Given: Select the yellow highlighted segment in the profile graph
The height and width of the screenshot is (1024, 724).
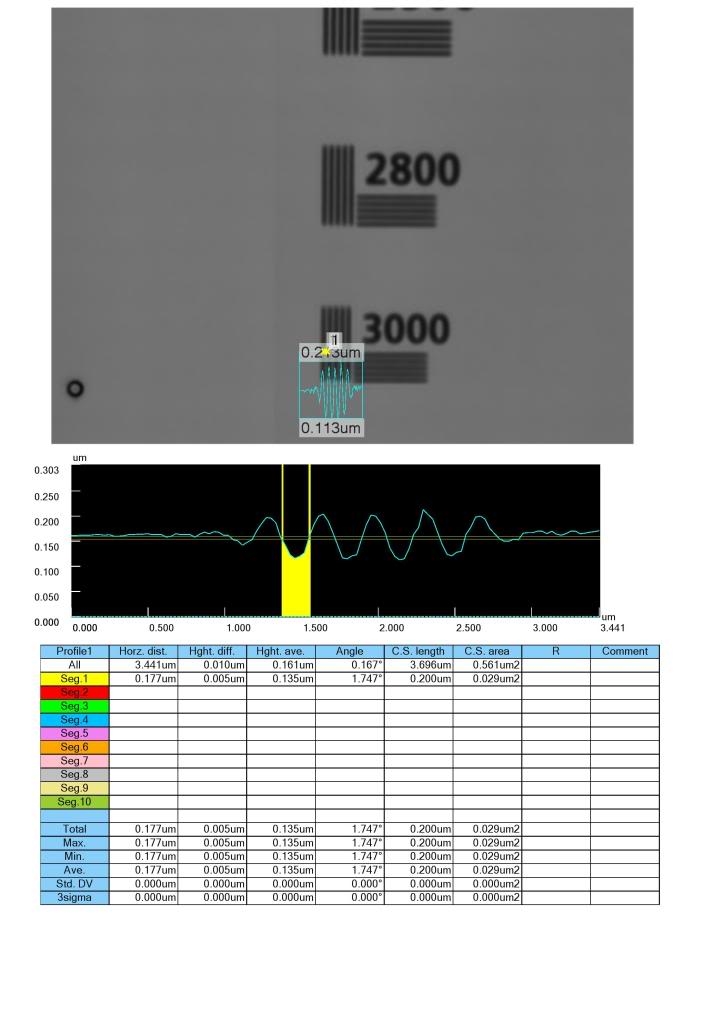Looking at the screenshot, I should tap(296, 585).
